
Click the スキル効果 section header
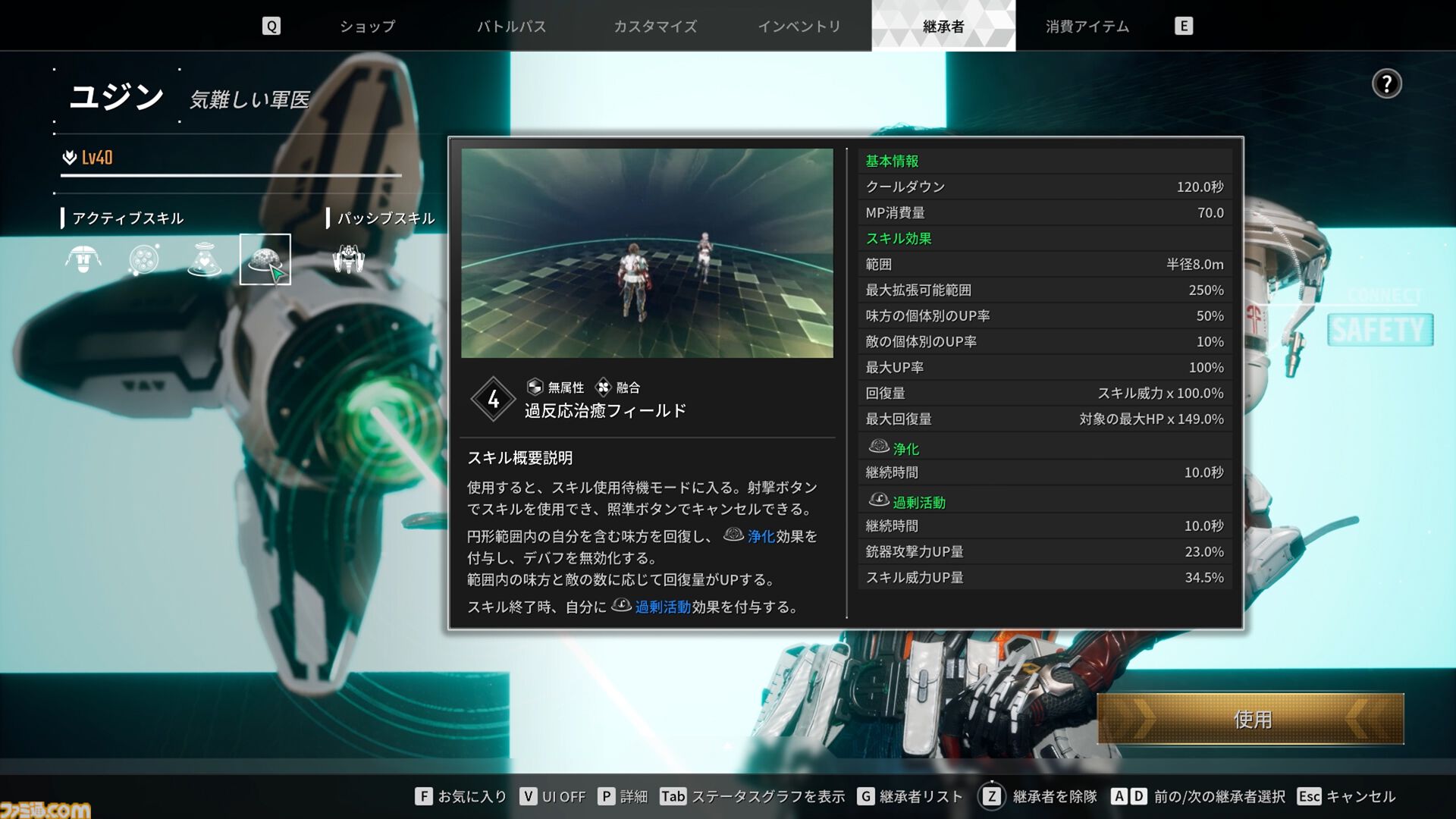click(899, 238)
